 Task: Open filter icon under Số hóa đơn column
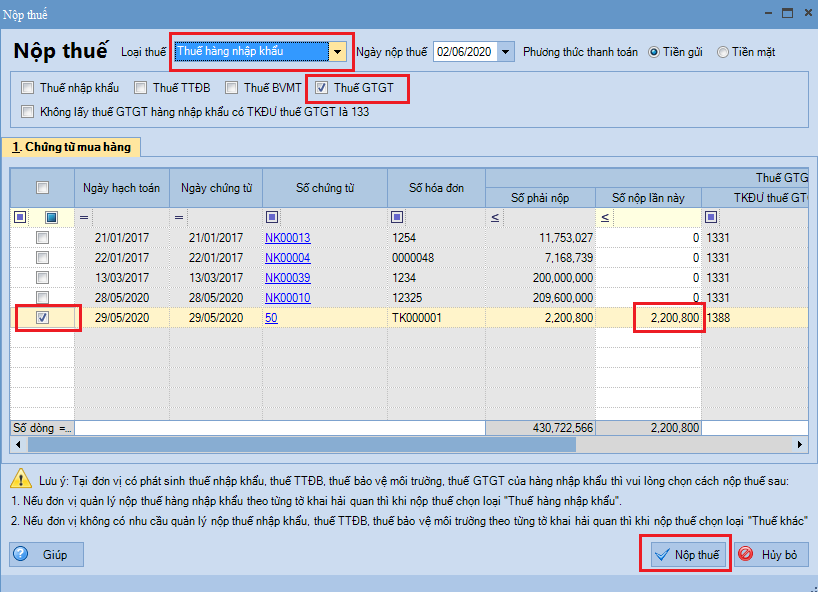click(397, 217)
